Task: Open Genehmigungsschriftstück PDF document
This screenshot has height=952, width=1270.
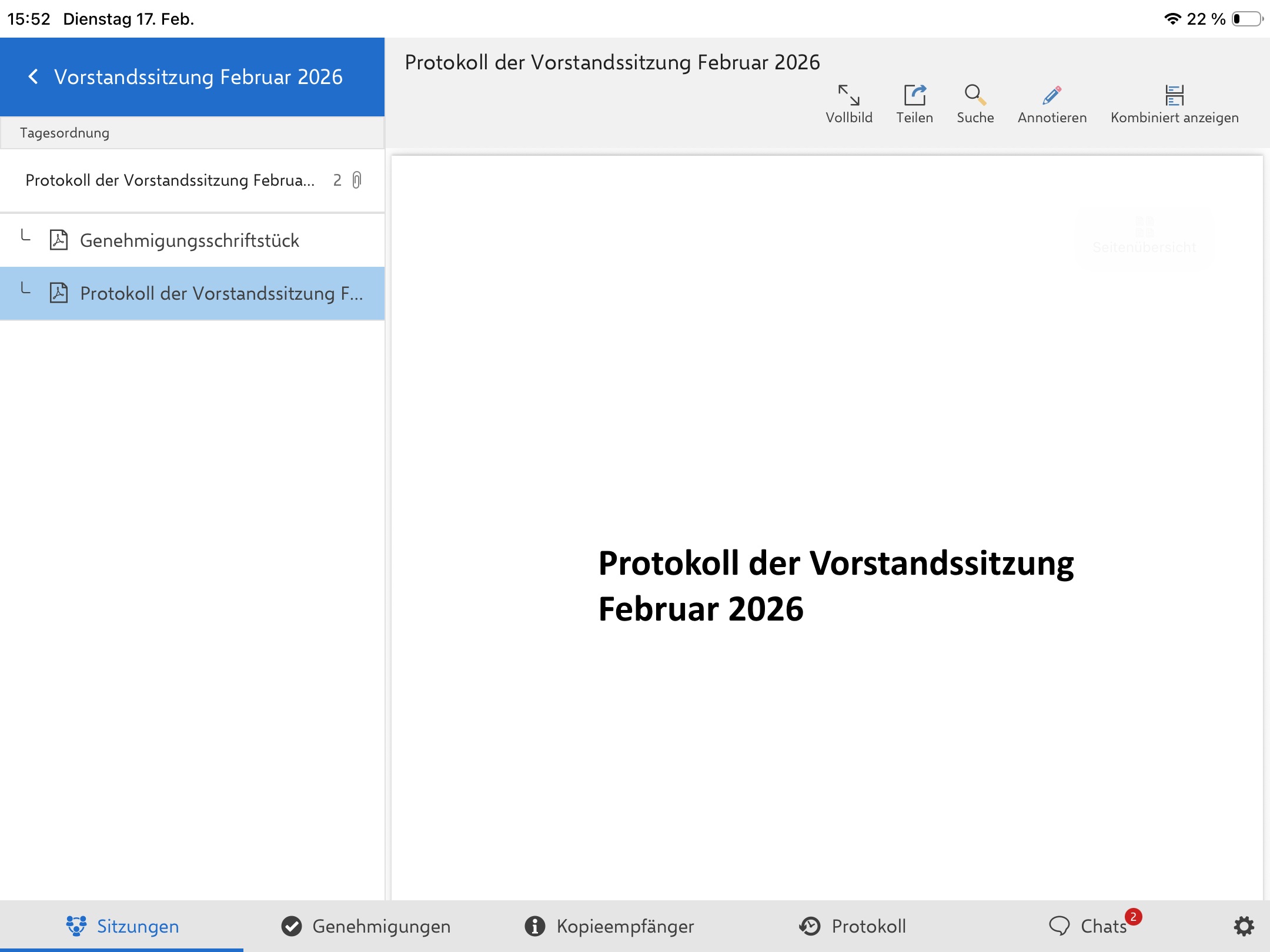Action: click(189, 240)
